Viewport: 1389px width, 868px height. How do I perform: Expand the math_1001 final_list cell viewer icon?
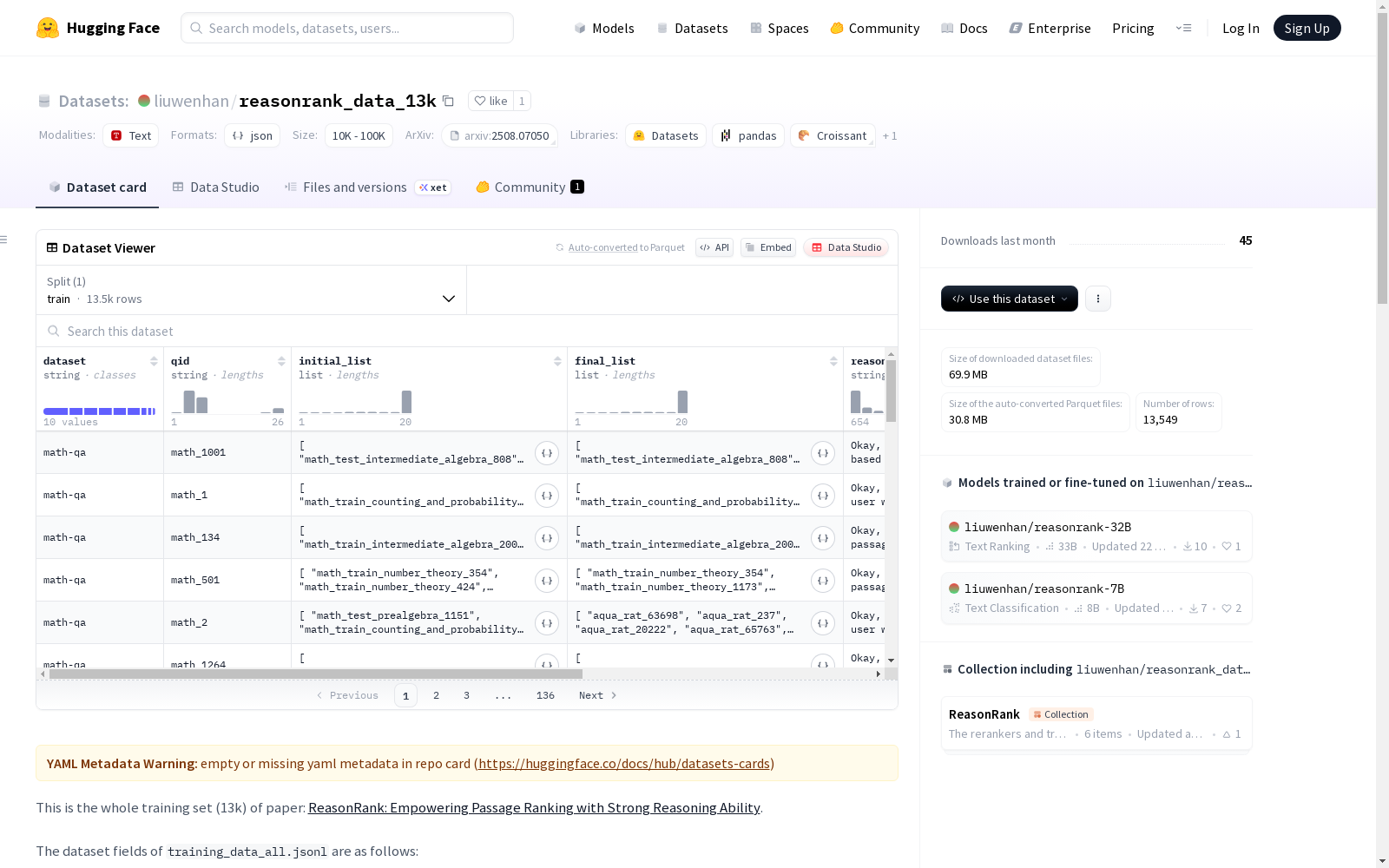click(823, 452)
